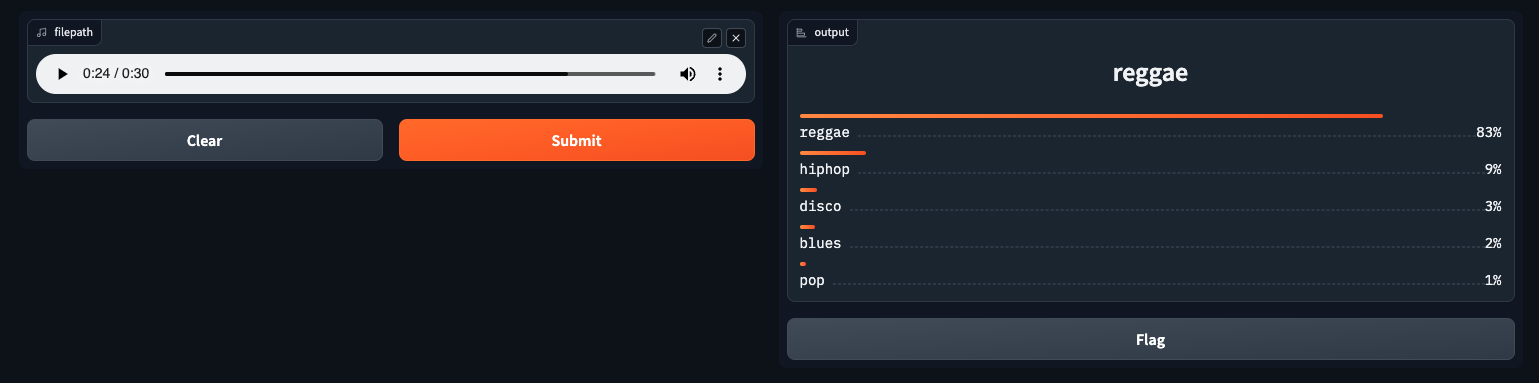Remove the audio file with X icon
1539x383 pixels.
tap(736, 38)
